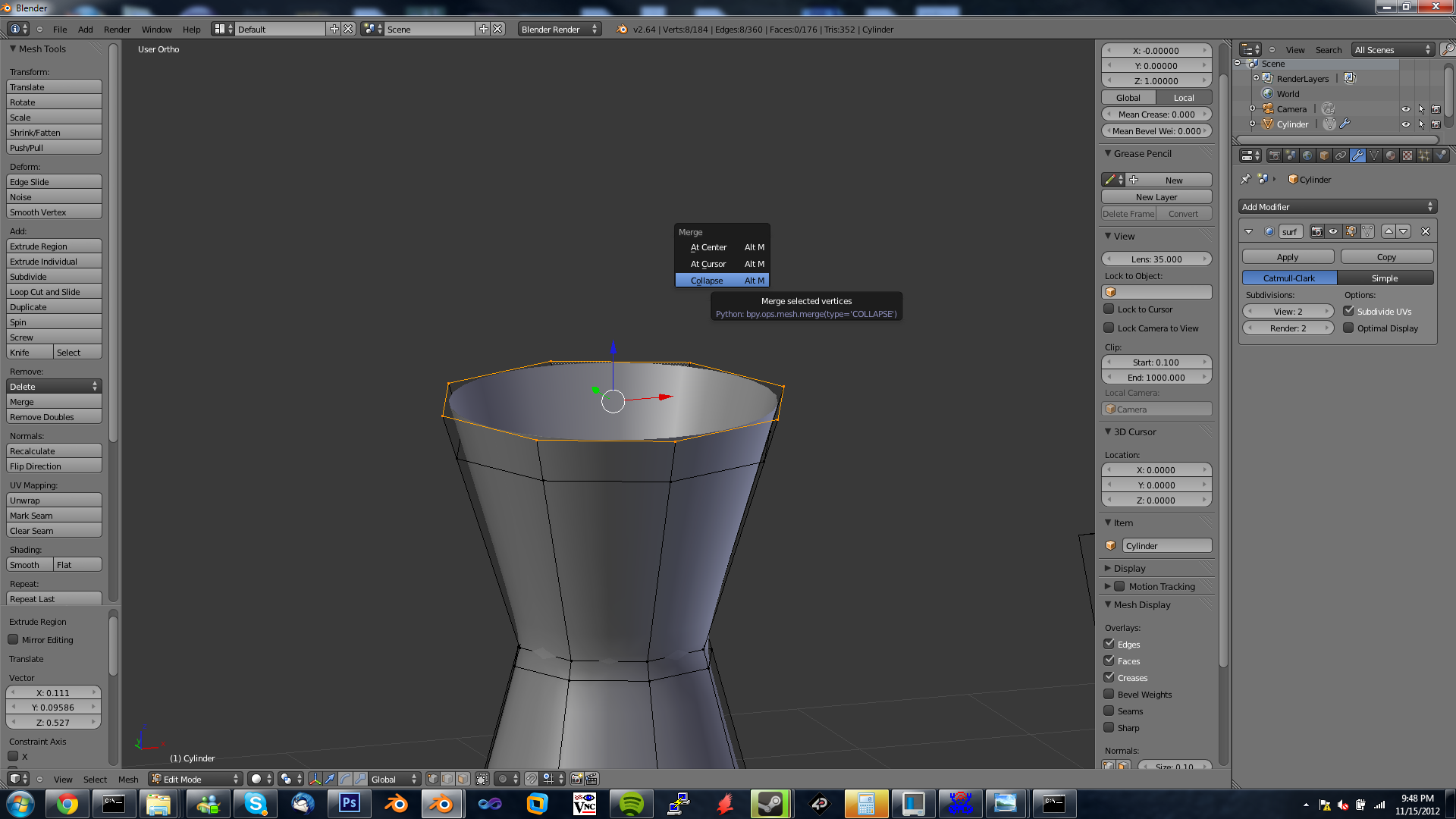Toggle 3D manipulator widget in viewport header
Image resolution: width=1456 pixels, height=819 pixels.
[x=315, y=779]
